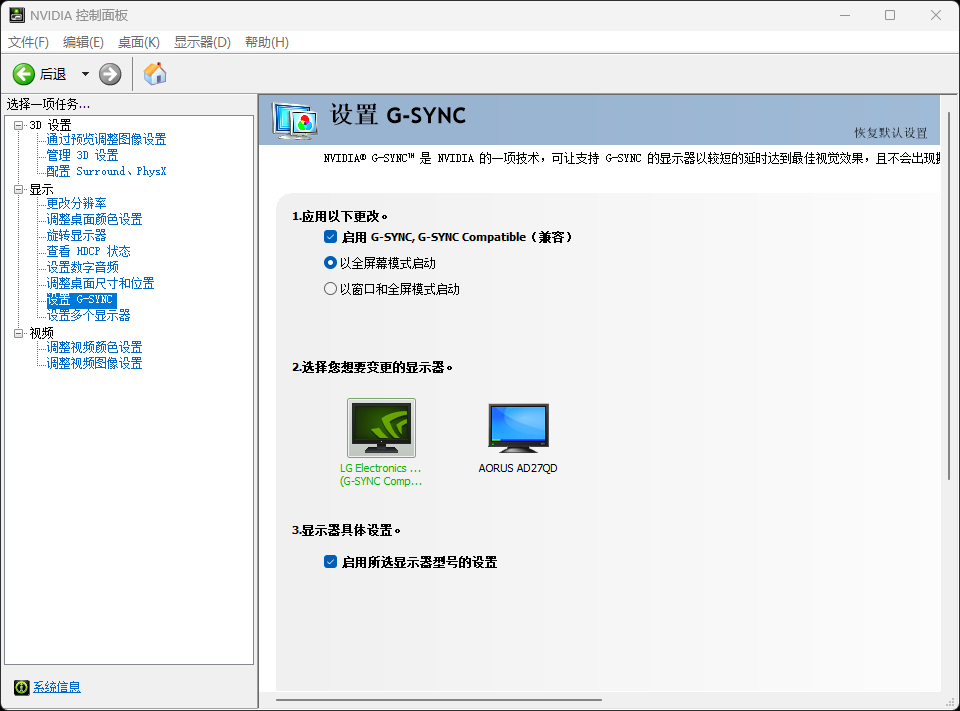Screen dimensions: 960x711
Task: Open the NVIDIA Control Panel home icon
Action: [154, 73]
